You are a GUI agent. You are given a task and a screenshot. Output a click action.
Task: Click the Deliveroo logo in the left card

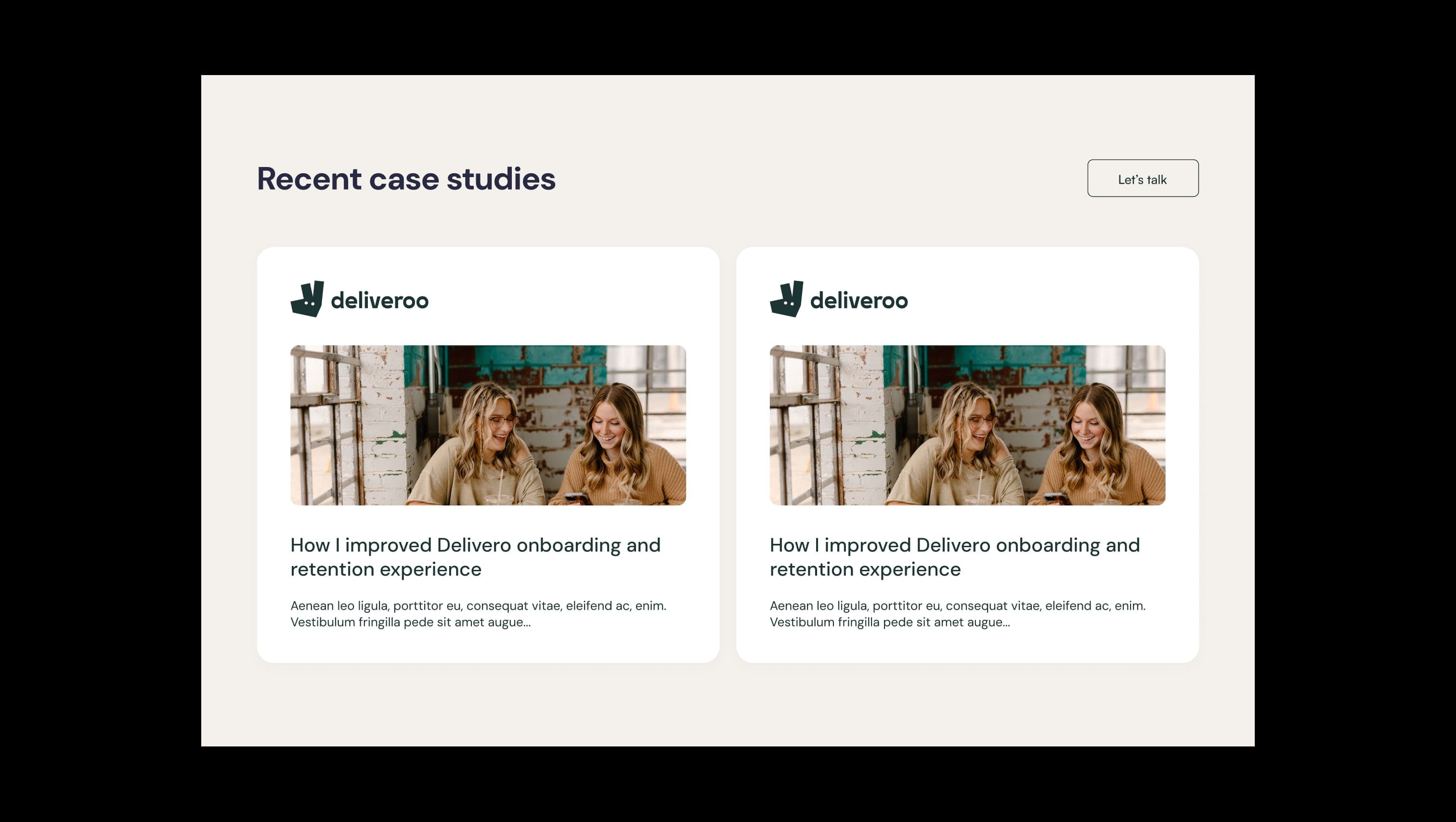(360, 299)
